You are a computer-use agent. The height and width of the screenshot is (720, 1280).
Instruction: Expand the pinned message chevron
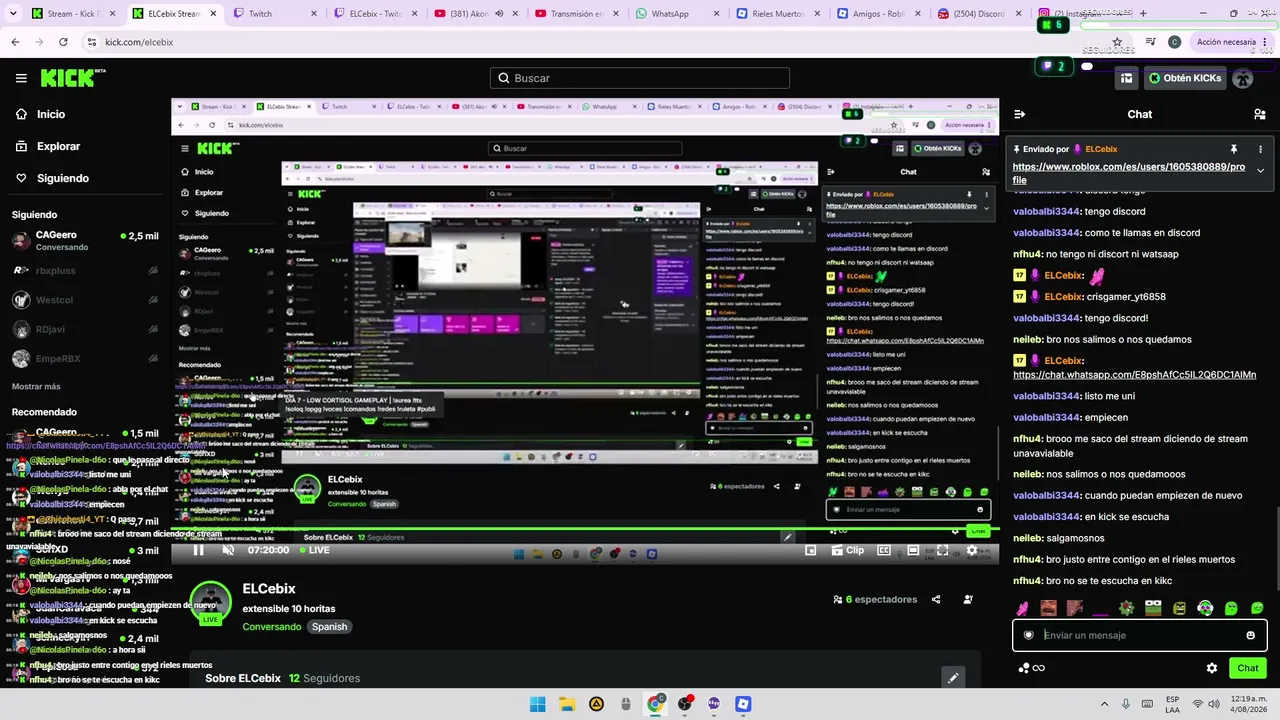[1260, 171]
